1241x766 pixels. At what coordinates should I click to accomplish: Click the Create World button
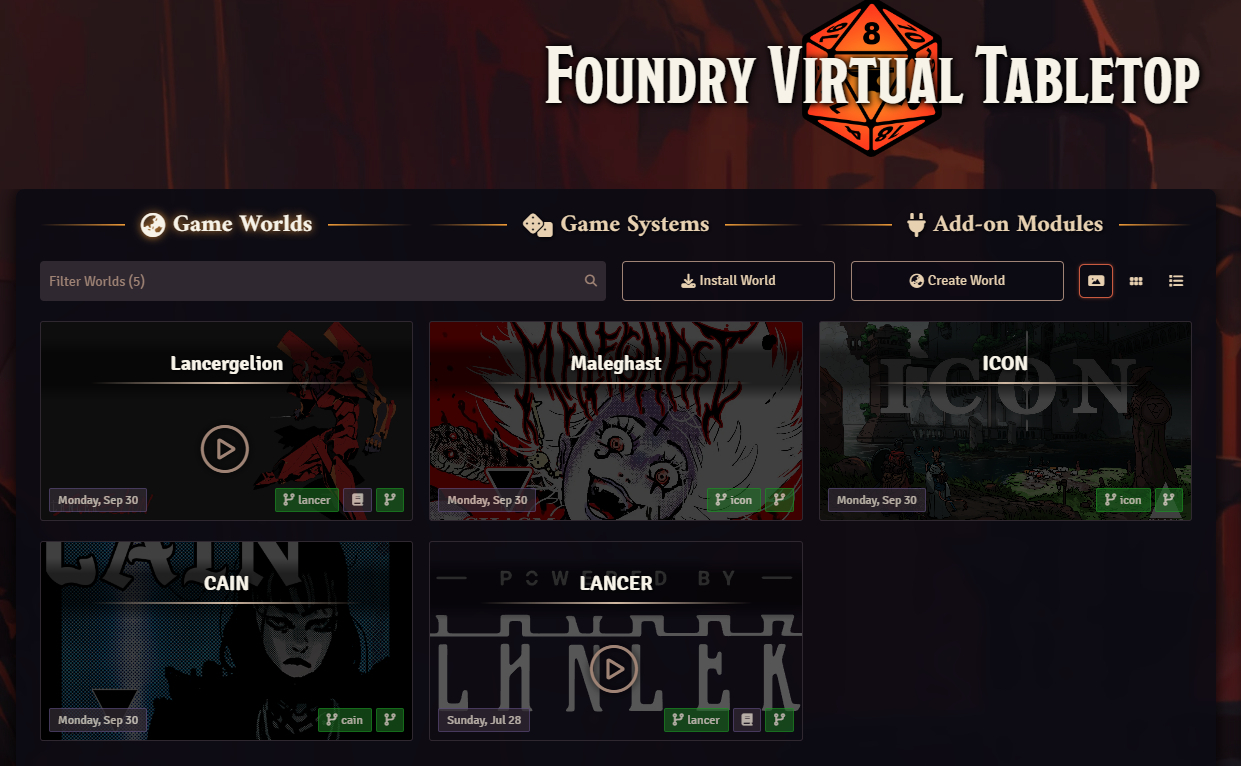point(957,281)
